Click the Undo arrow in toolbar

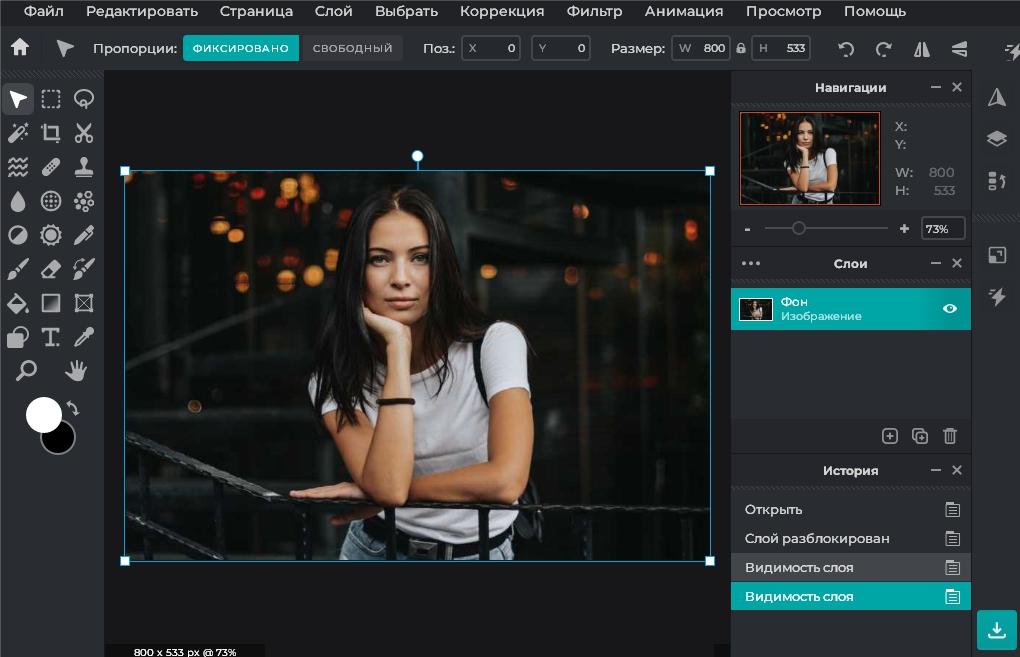[846, 49]
